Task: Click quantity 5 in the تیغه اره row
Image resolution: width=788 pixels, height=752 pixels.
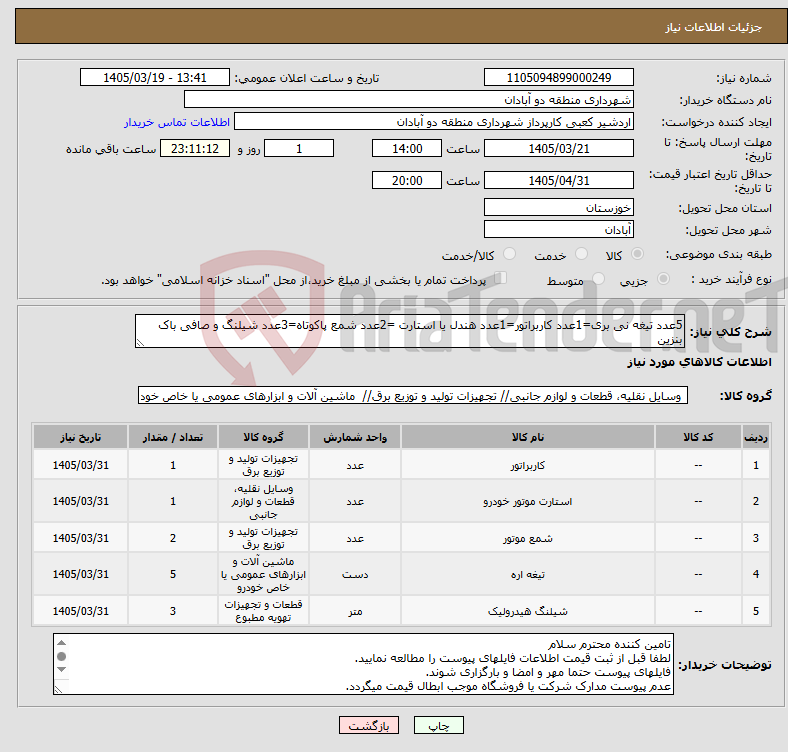Action: (x=173, y=574)
